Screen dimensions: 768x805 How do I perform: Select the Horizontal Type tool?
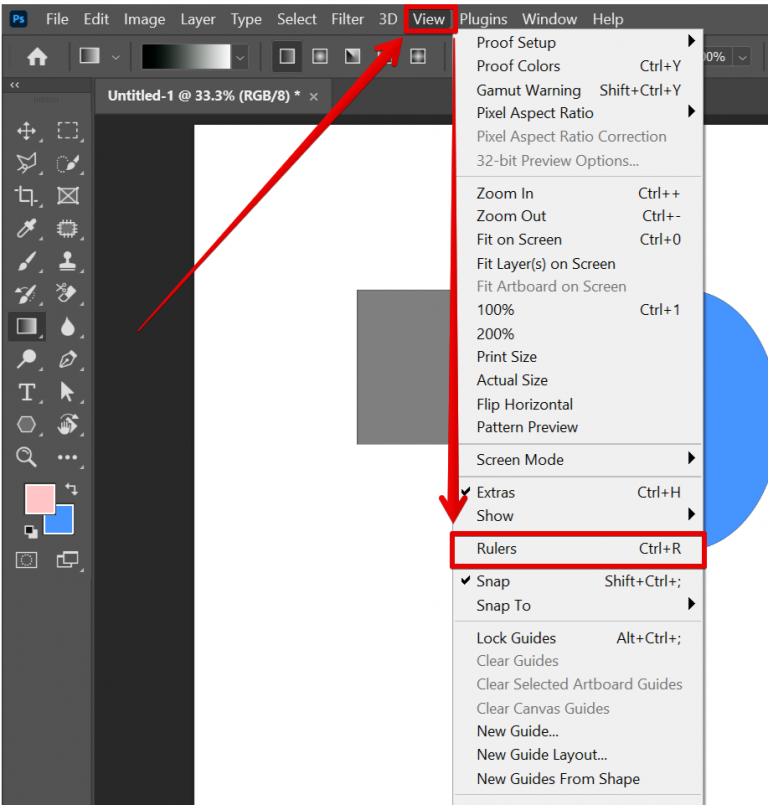click(27, 391)
